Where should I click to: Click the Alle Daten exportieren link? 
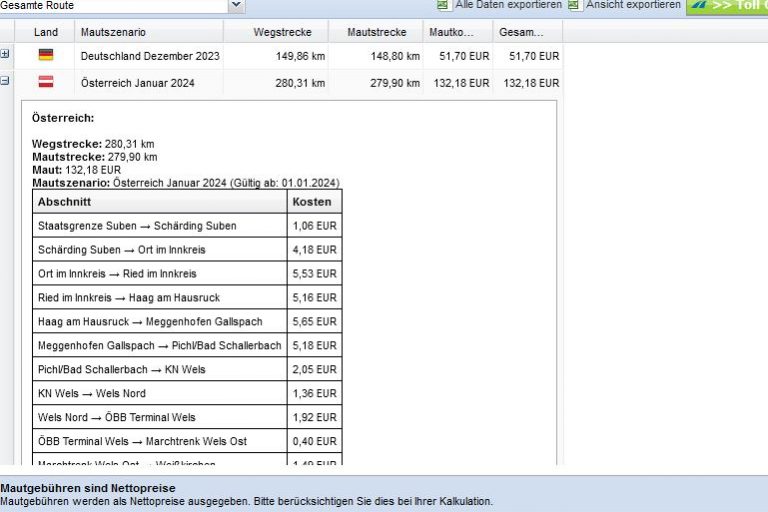[x=507, y=5]
